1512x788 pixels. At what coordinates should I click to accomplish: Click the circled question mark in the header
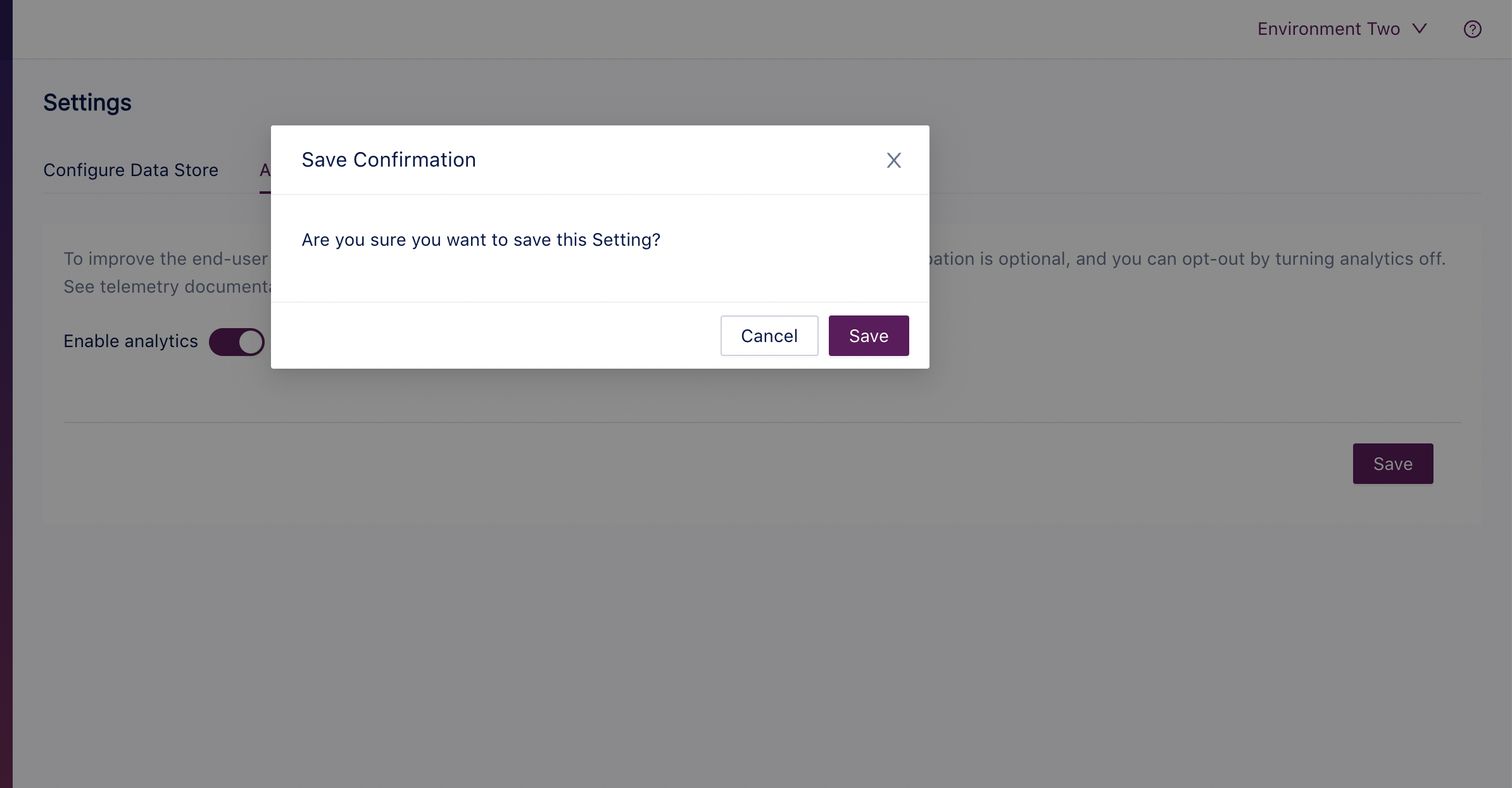(x=1472, y=29)
